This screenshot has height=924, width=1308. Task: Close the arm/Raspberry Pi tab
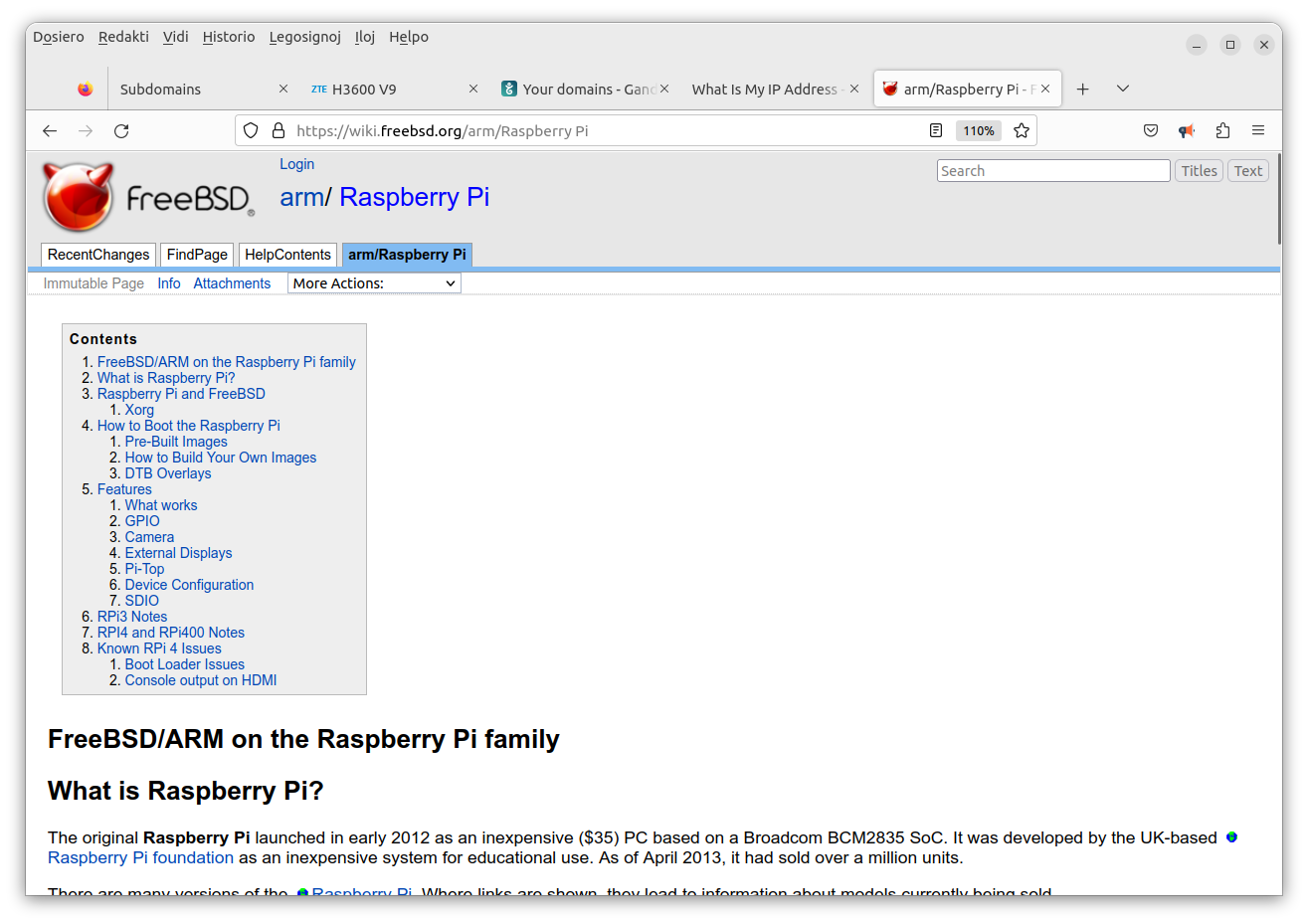coord(1045,89)
